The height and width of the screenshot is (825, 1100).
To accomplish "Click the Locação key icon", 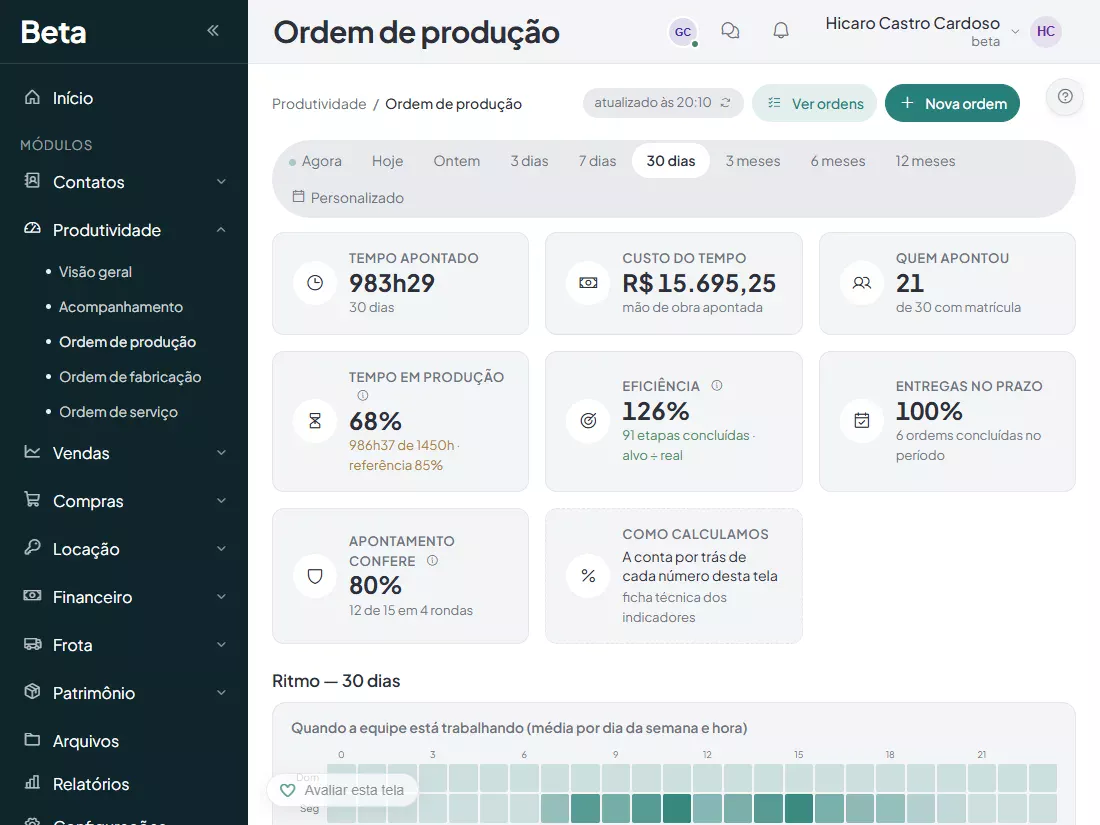I will point(32,548).
